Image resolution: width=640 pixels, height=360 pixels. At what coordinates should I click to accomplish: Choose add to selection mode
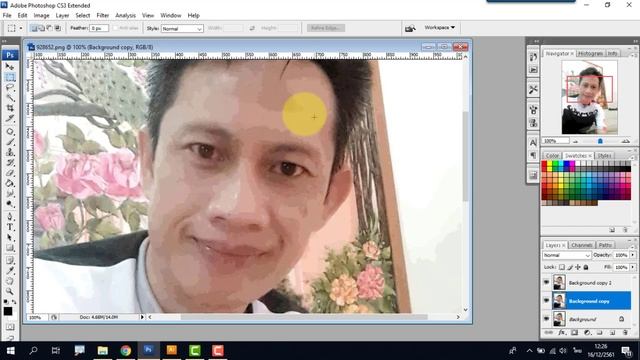click(x=42, y=28)
